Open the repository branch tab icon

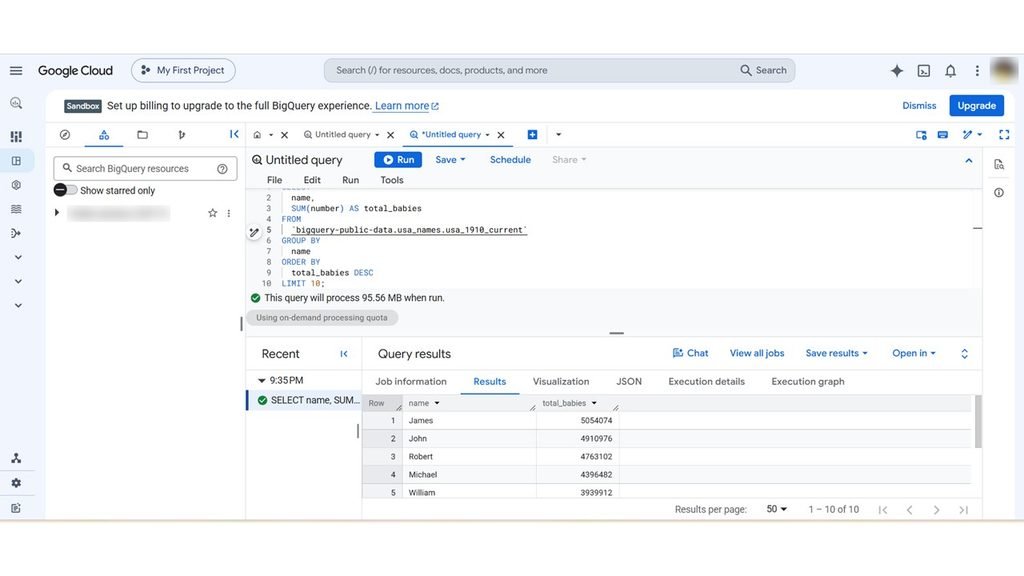[182, 135]
